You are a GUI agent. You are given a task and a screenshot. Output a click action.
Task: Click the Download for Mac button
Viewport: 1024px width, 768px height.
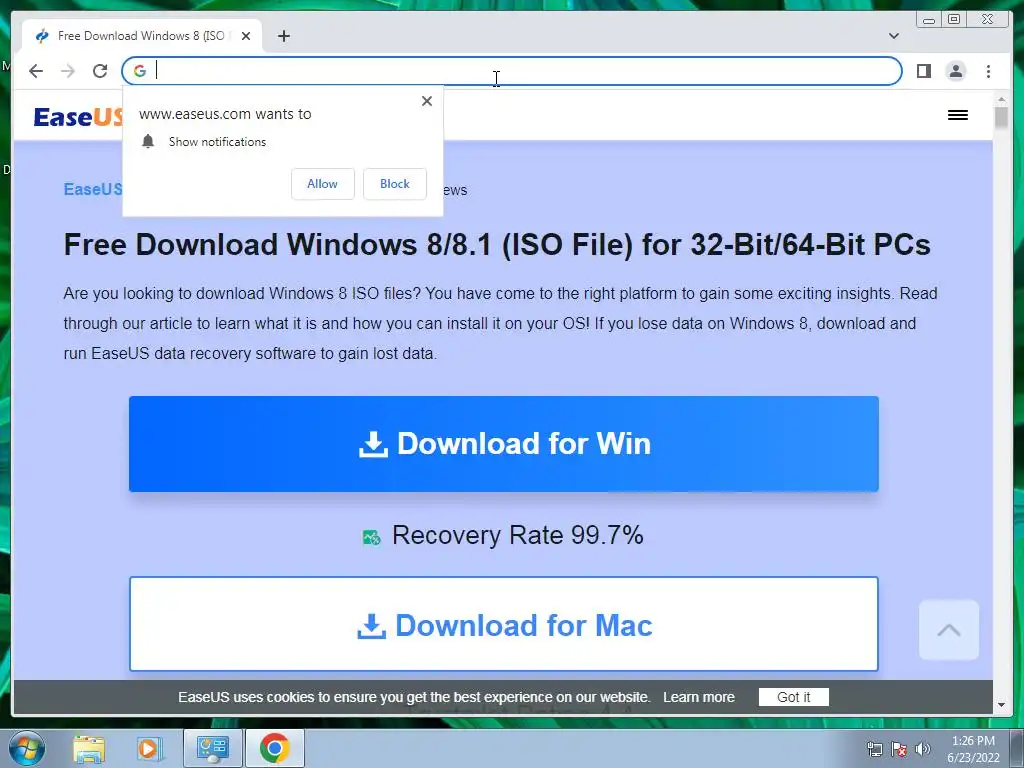(x=504, y=624)
